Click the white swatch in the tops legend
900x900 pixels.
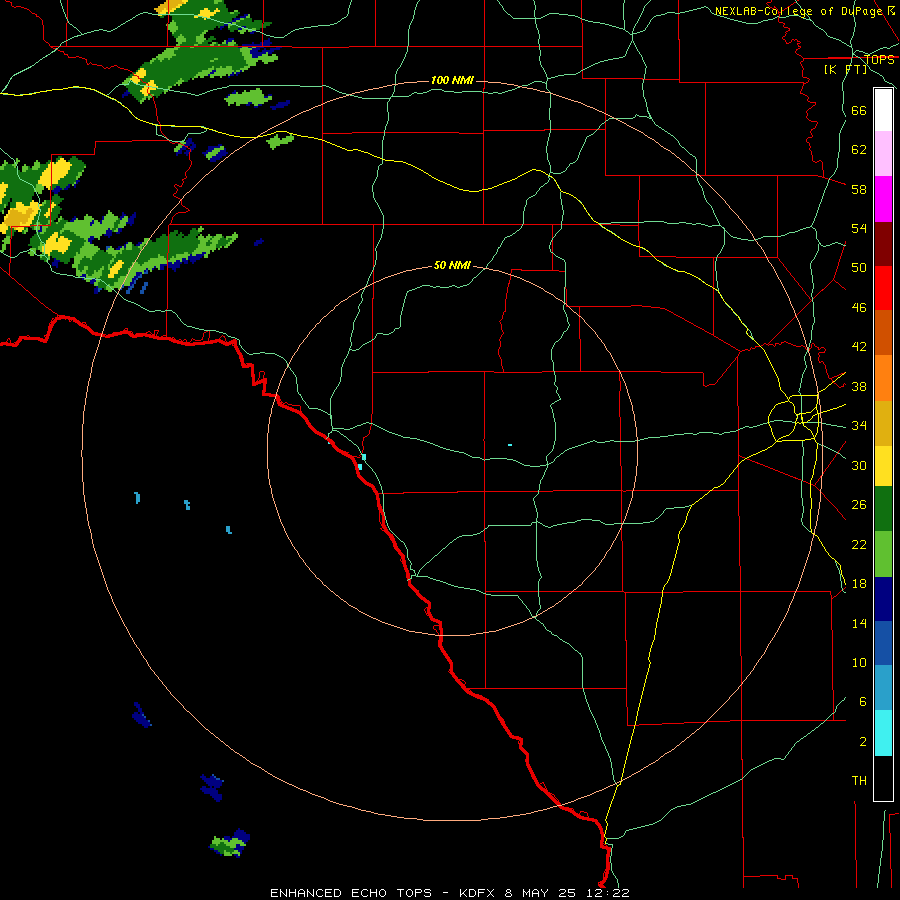[883, 110]
